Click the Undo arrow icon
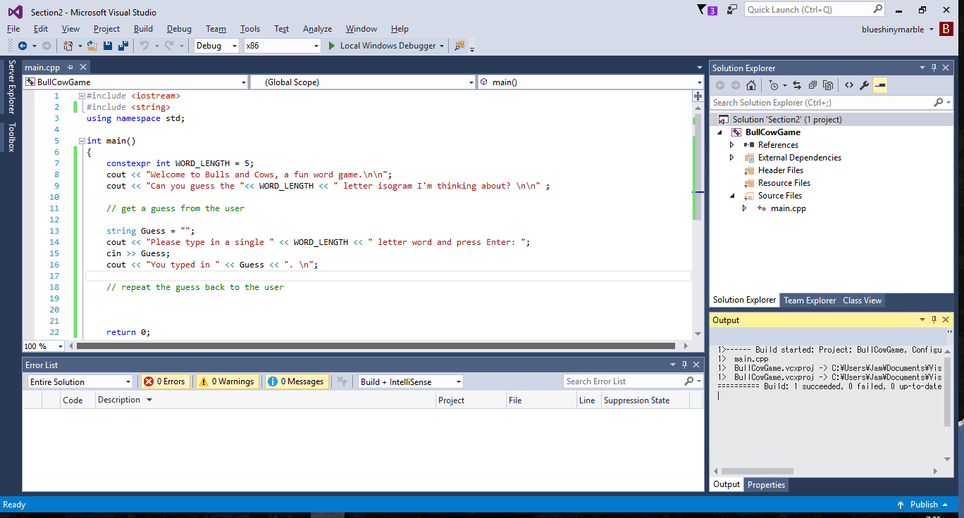Screen dimensions: 964x518 coord(144,45)
